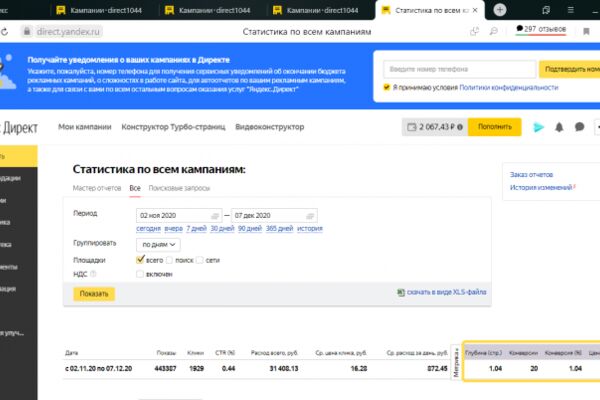Click the сегодня period link
Image resolution: width=600 pixels, height=400 pixels.
click(148, 229)
